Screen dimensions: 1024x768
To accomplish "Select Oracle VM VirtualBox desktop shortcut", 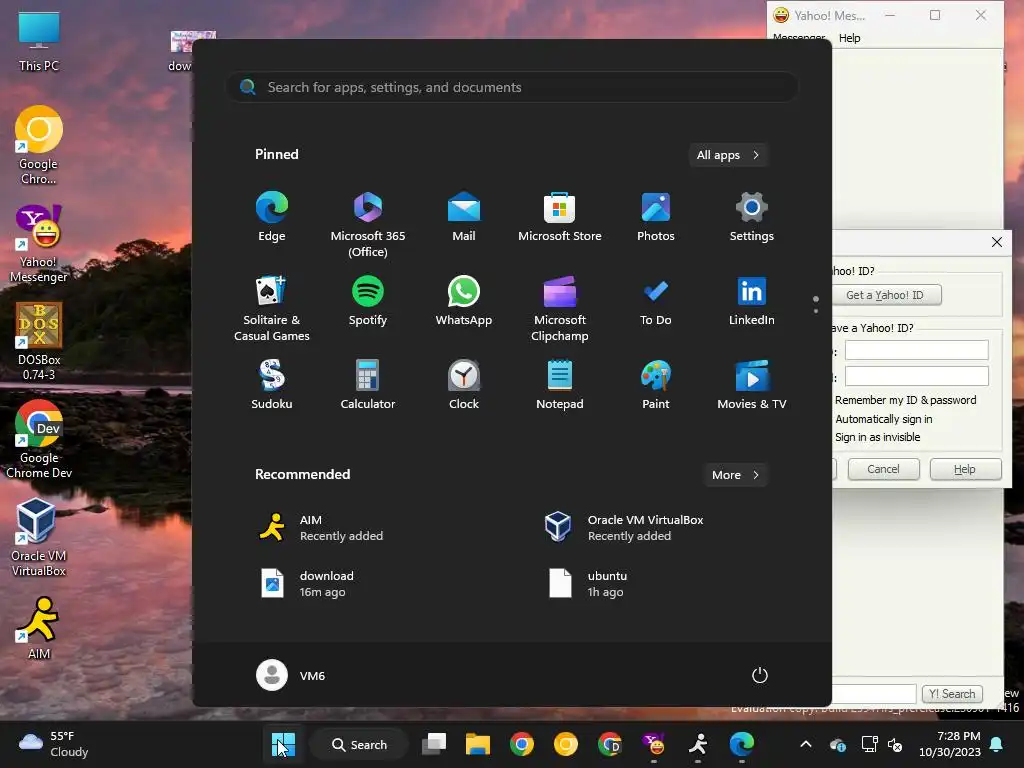I will [39, 537].
